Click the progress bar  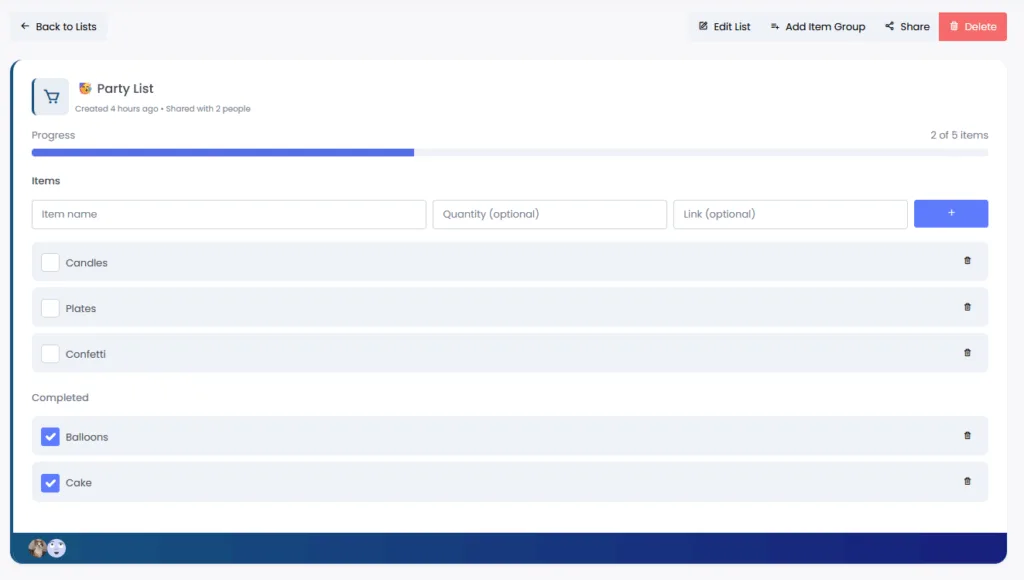[x=509, y=153]
